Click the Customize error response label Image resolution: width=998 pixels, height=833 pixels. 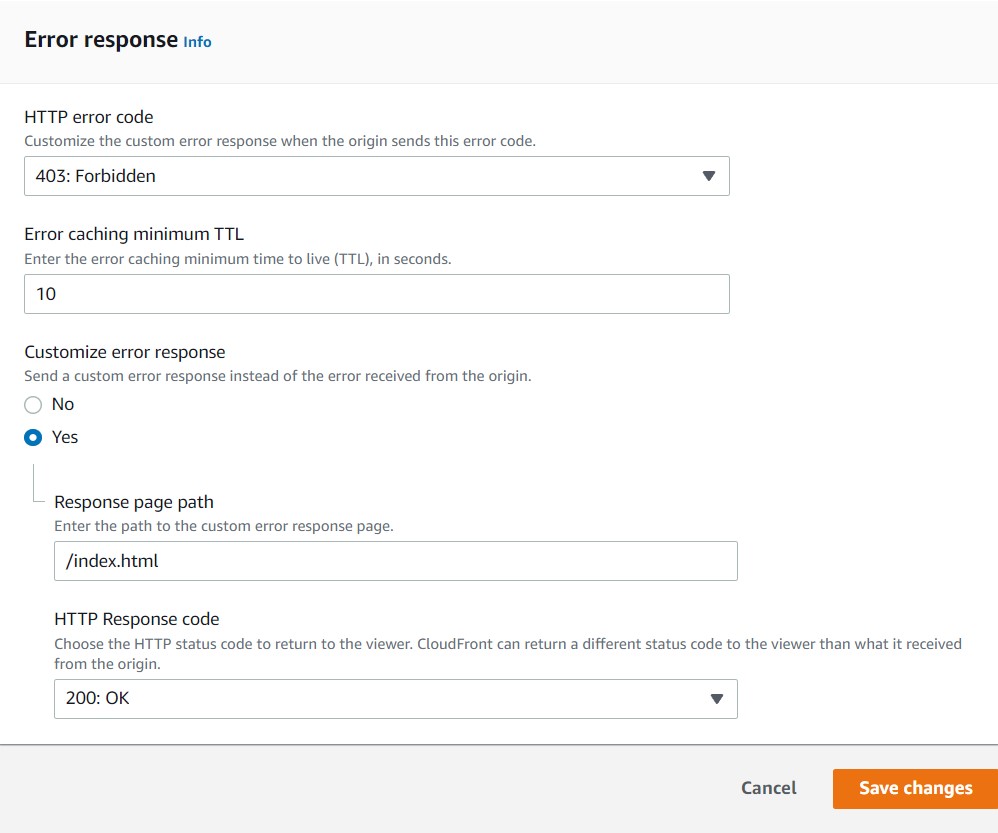click(125, 352)
